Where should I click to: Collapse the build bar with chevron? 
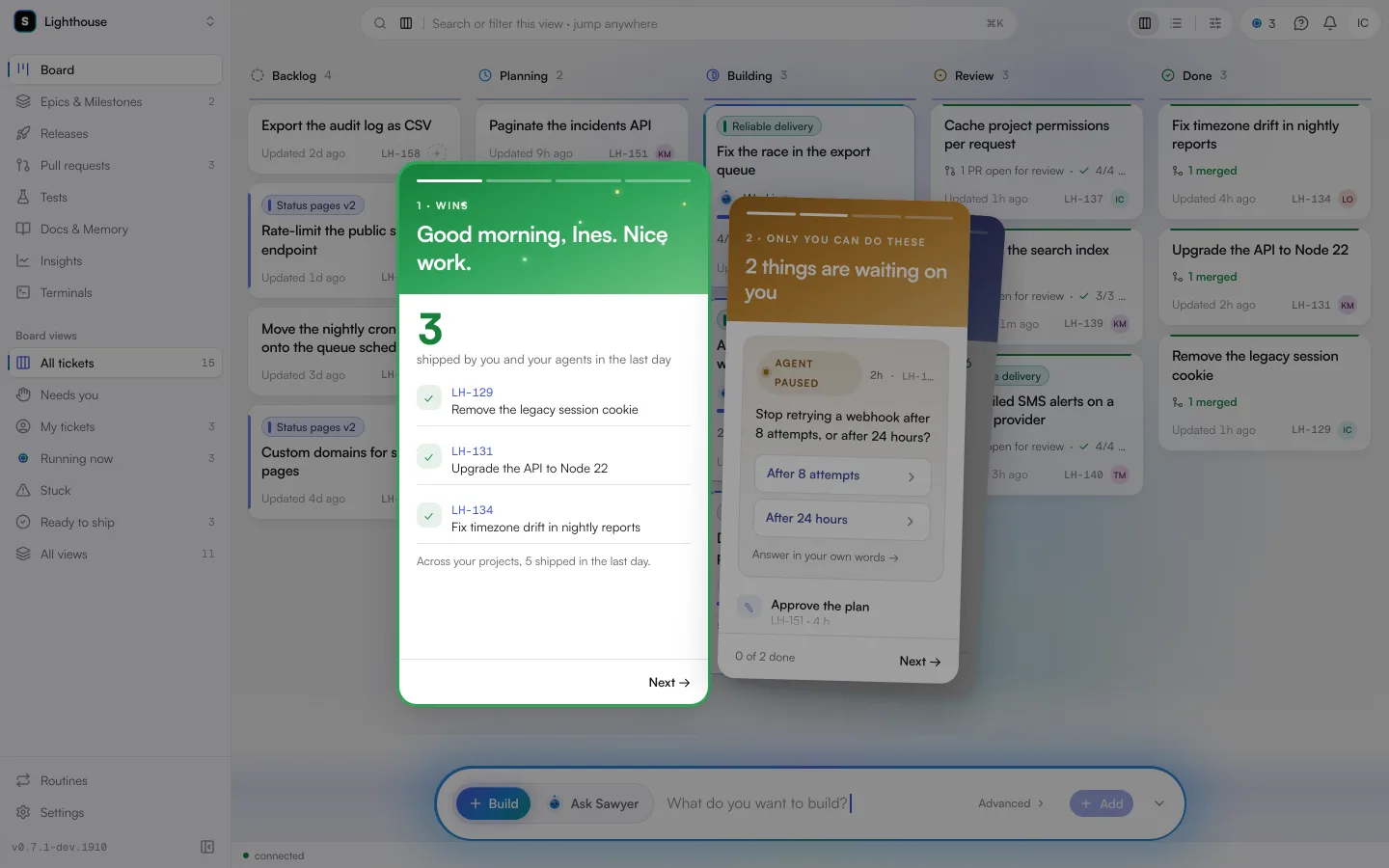[1159, 803]
